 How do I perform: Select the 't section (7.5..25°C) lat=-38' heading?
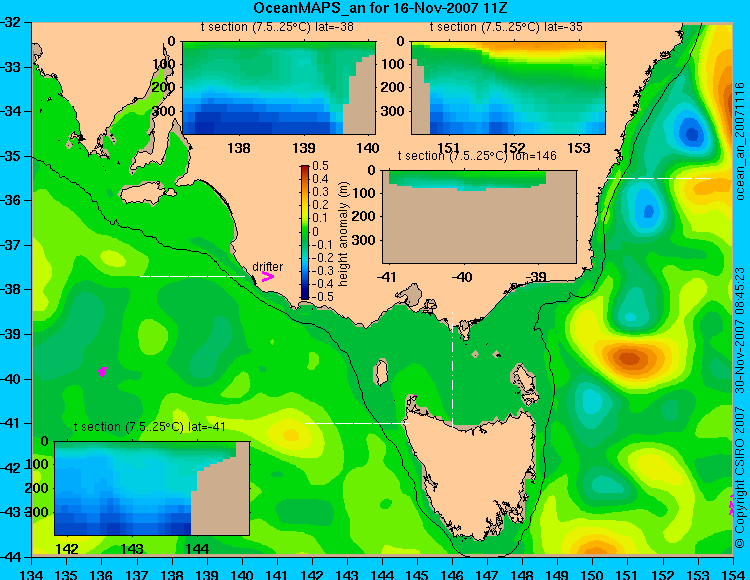coord(277,27)
